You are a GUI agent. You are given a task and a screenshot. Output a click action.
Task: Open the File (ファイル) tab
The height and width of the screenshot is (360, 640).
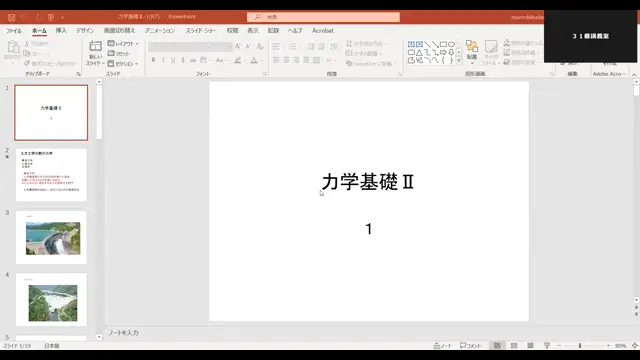click(13, 31)
